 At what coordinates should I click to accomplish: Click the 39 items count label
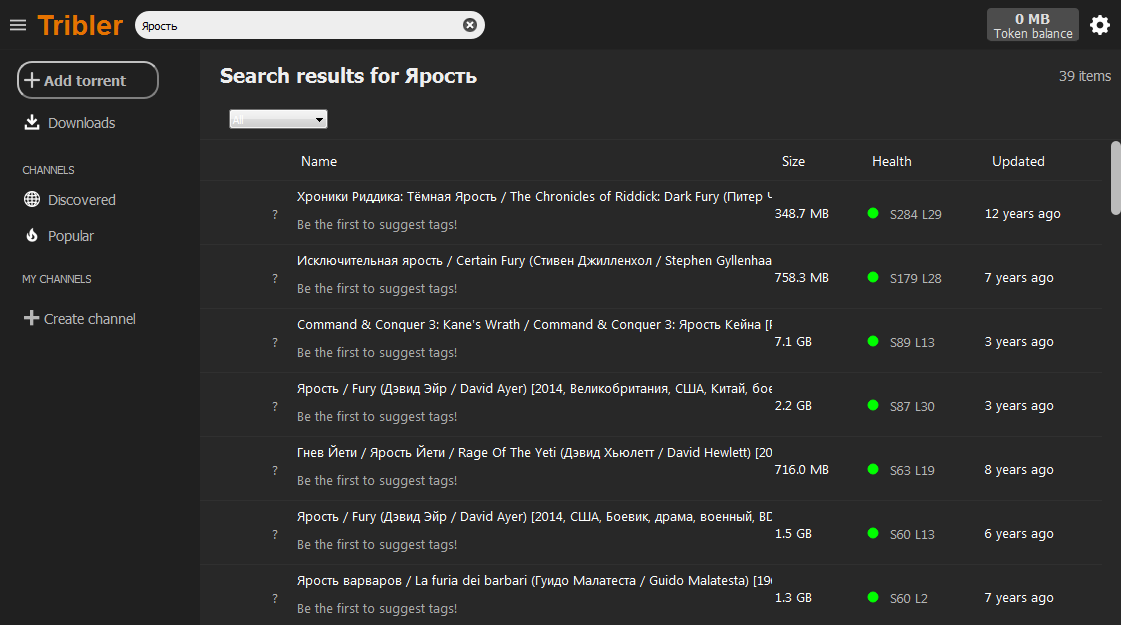1085,76
